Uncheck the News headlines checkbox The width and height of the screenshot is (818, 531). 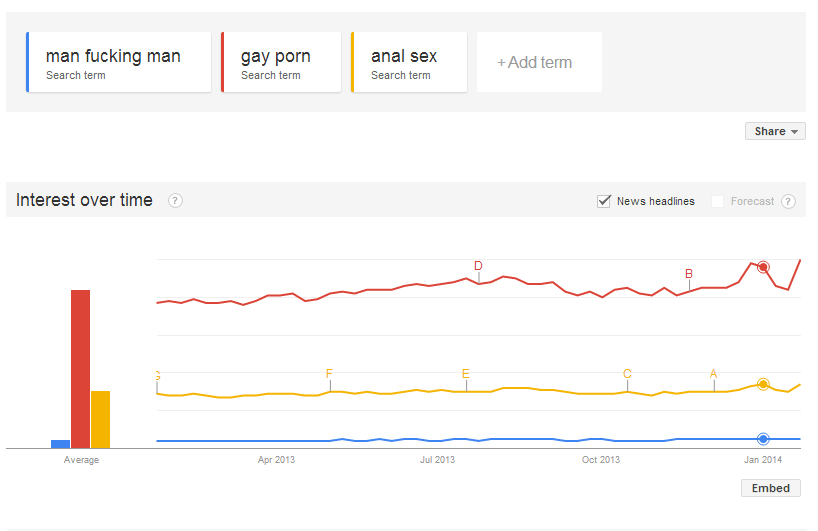(x=604, y=201)
